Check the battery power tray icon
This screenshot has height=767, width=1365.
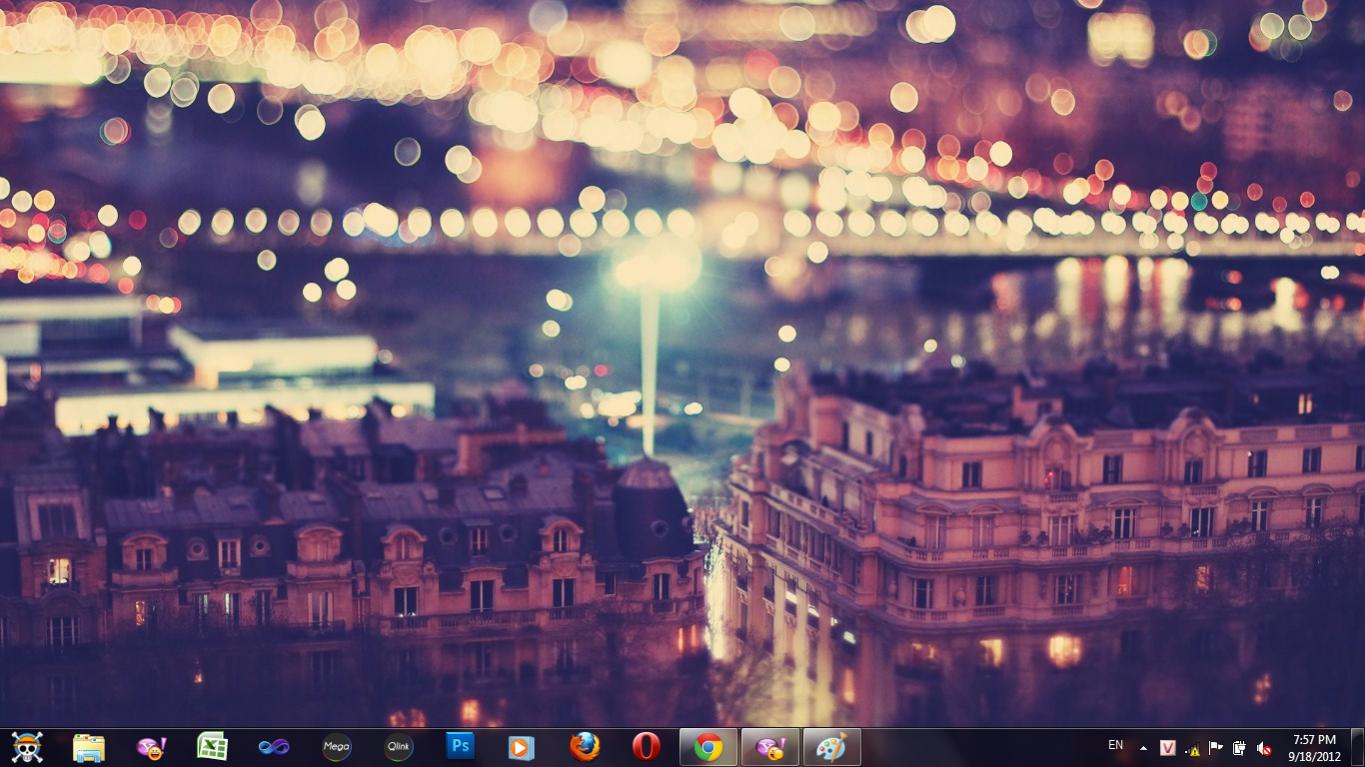coord(1240,748)
